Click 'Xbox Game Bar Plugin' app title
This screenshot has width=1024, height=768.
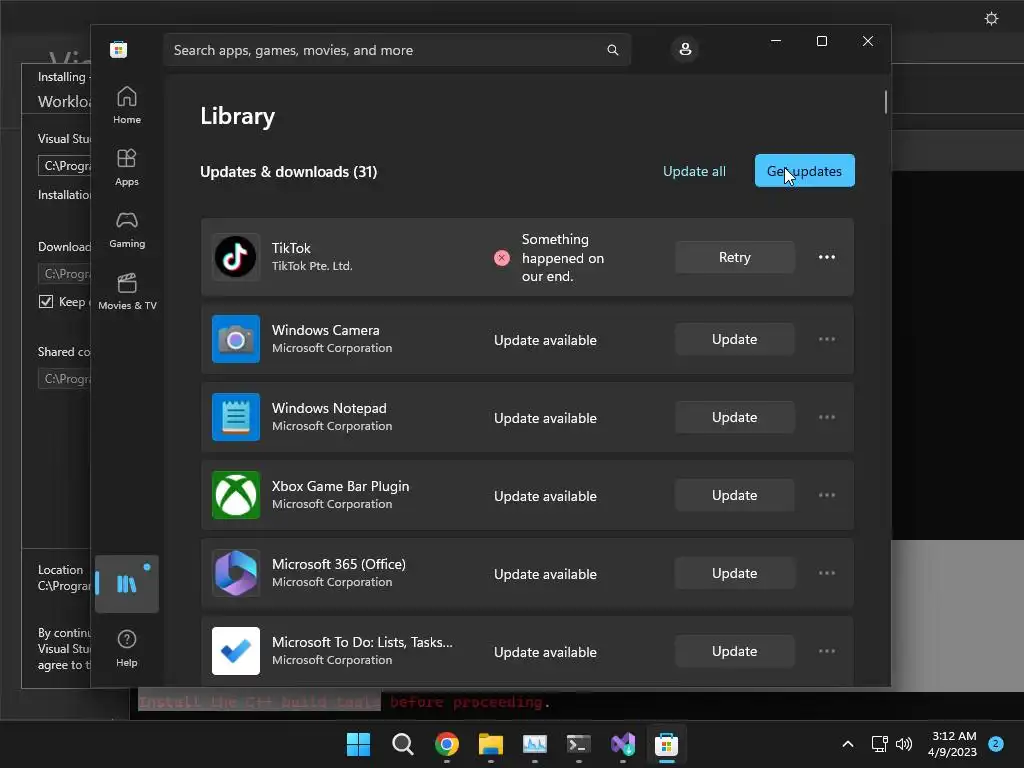click(x=340, y=487)
